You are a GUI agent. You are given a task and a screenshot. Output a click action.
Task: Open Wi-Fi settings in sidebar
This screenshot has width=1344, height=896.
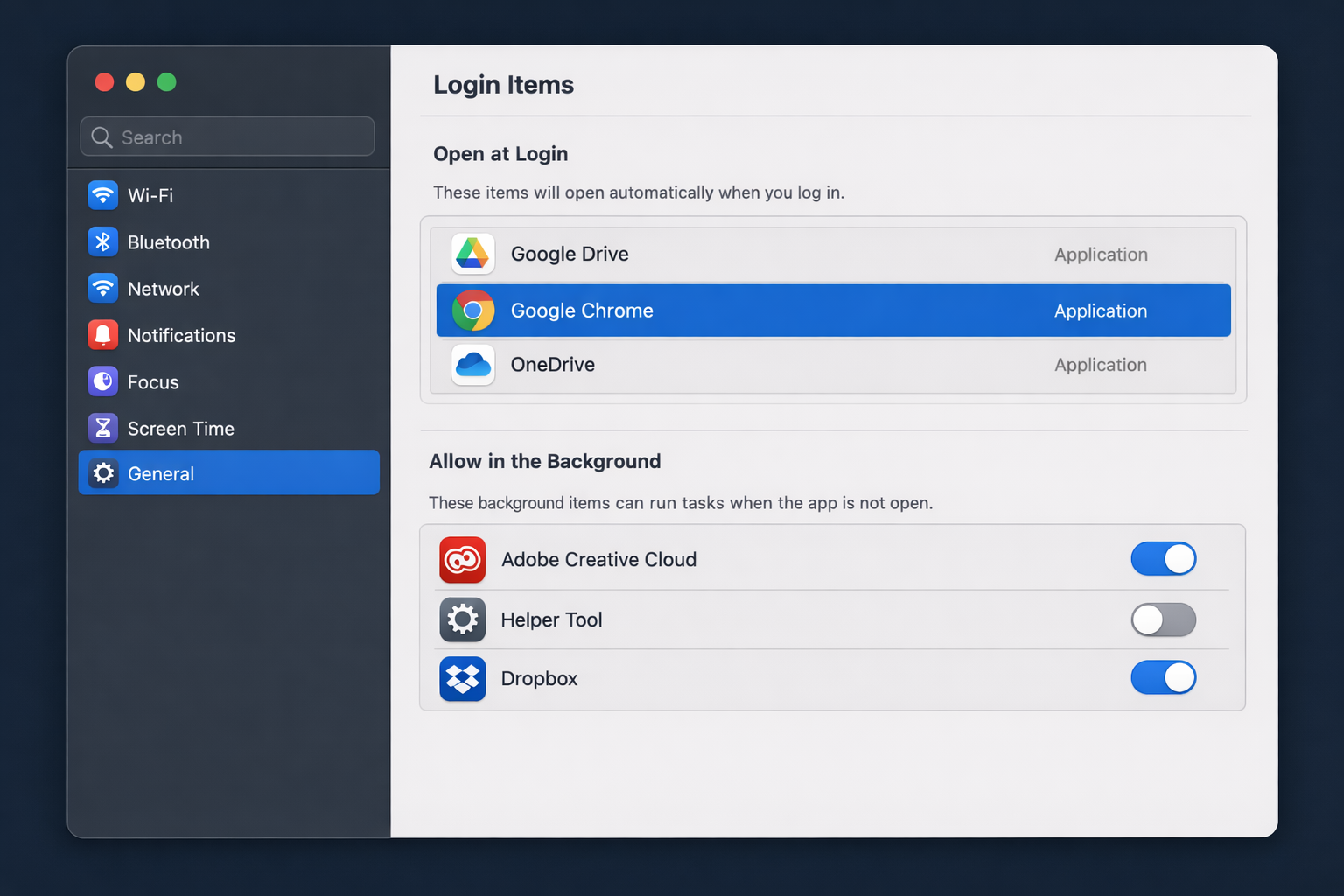(228, 195)
